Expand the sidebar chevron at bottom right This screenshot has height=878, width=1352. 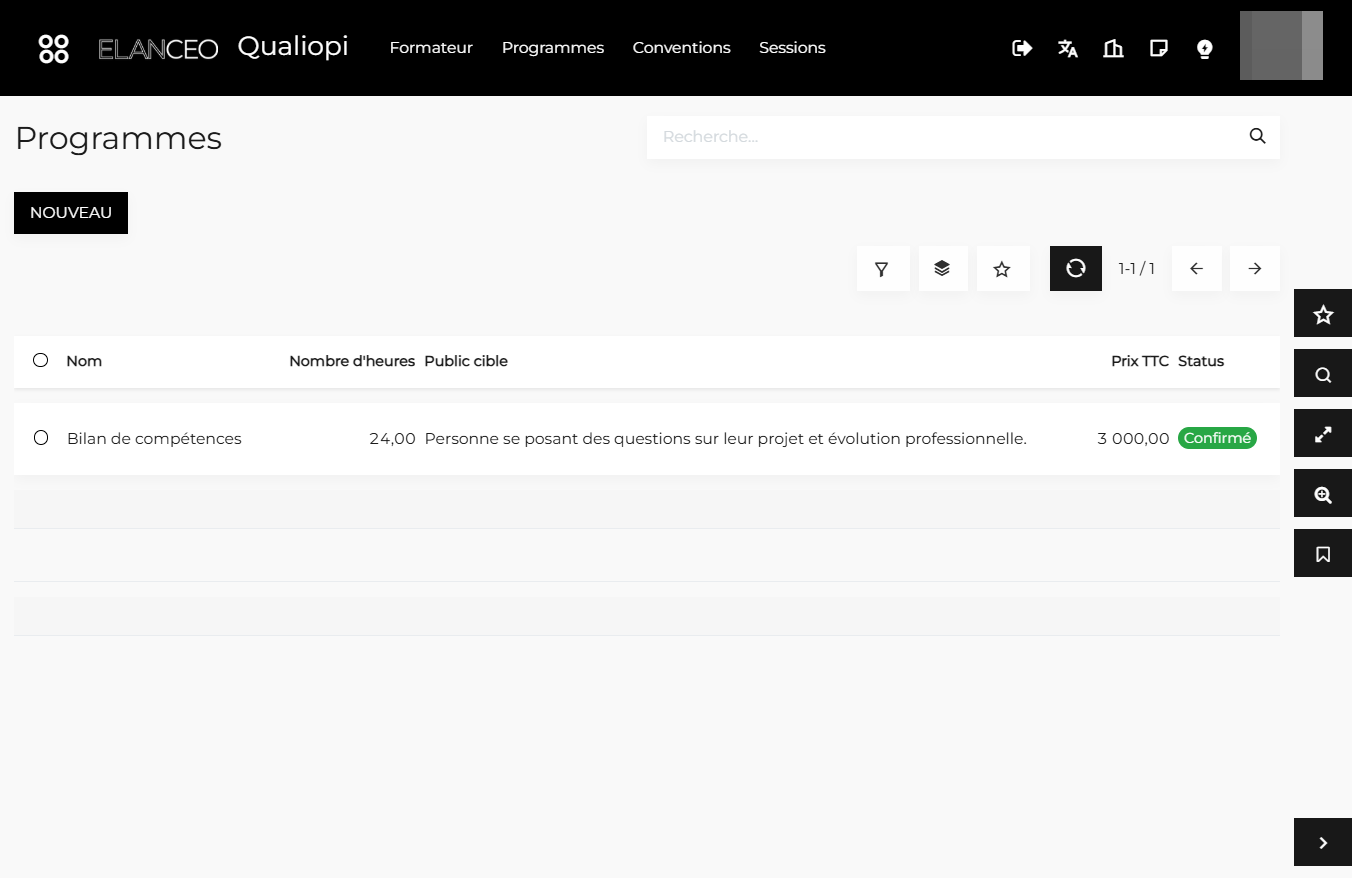pyautogui.click(x=1323, y=842)
